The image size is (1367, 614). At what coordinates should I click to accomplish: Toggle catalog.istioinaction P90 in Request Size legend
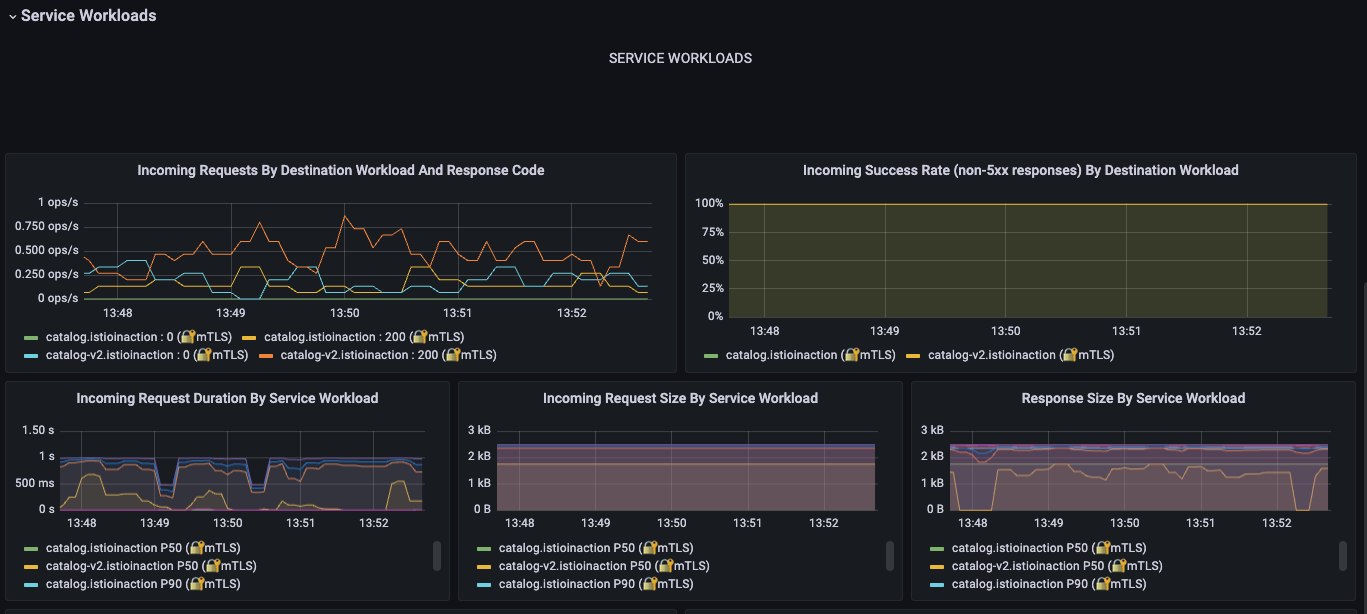596,584
